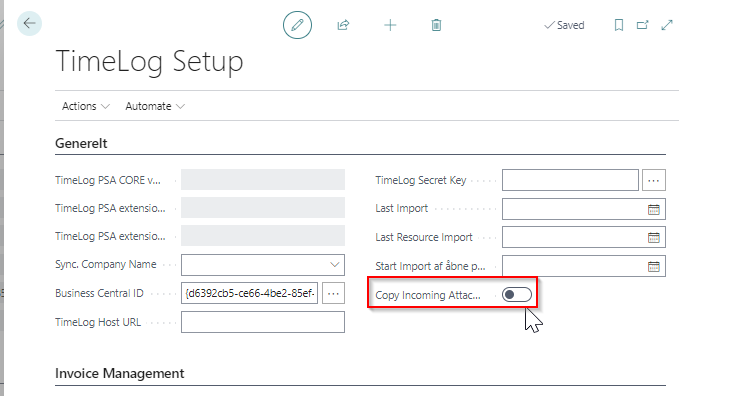Click the bookmark icon
This screenshot has height=396, width=730.
(x=619, y=25)
